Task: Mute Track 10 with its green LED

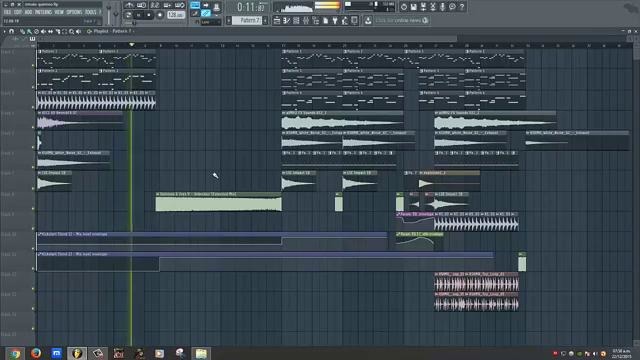Action: click(33, 248)
